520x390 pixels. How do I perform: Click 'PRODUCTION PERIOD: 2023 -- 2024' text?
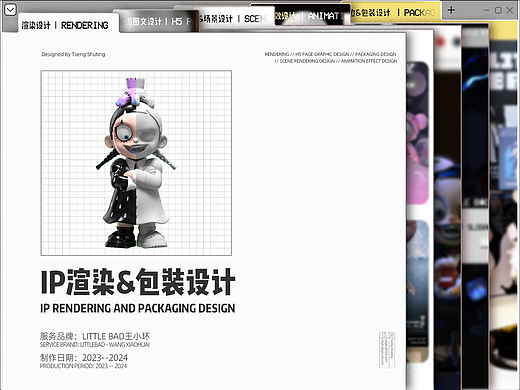(x=83, y=366)
